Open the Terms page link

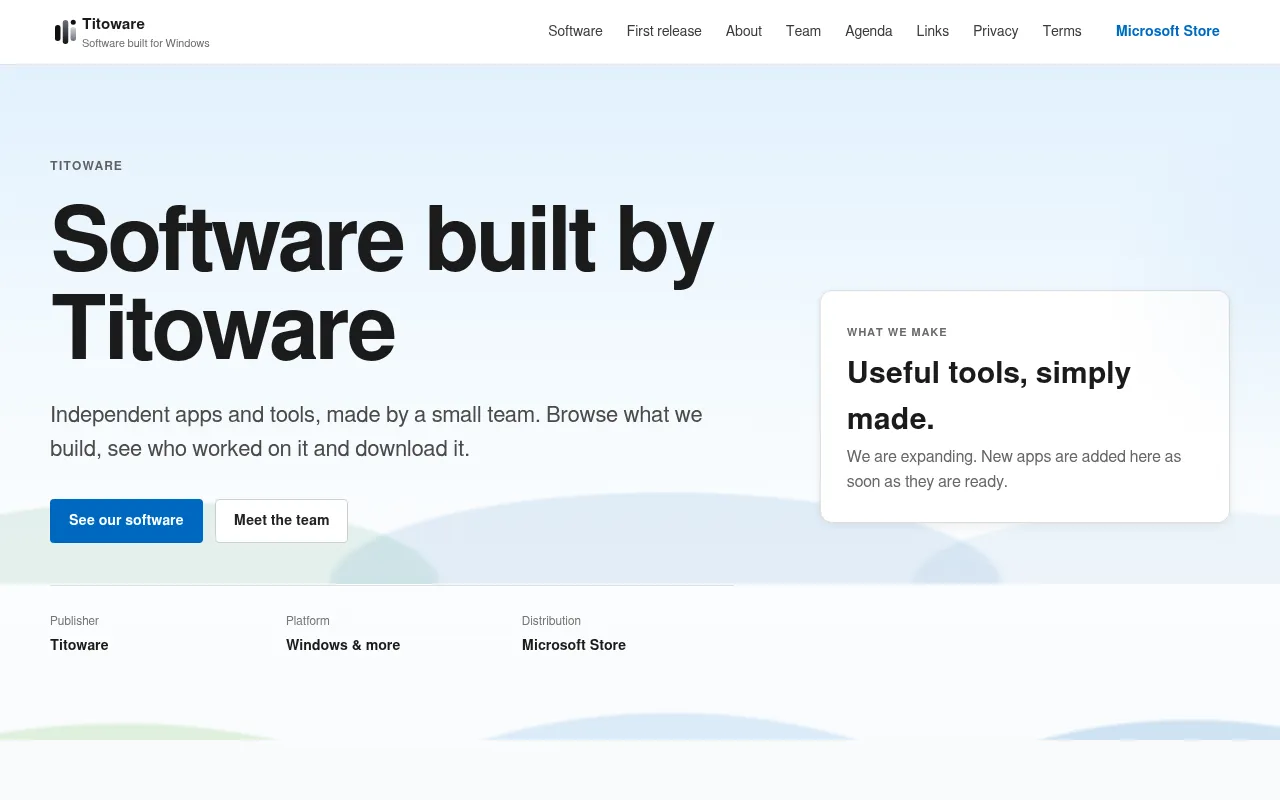(x=1062, y=31)
